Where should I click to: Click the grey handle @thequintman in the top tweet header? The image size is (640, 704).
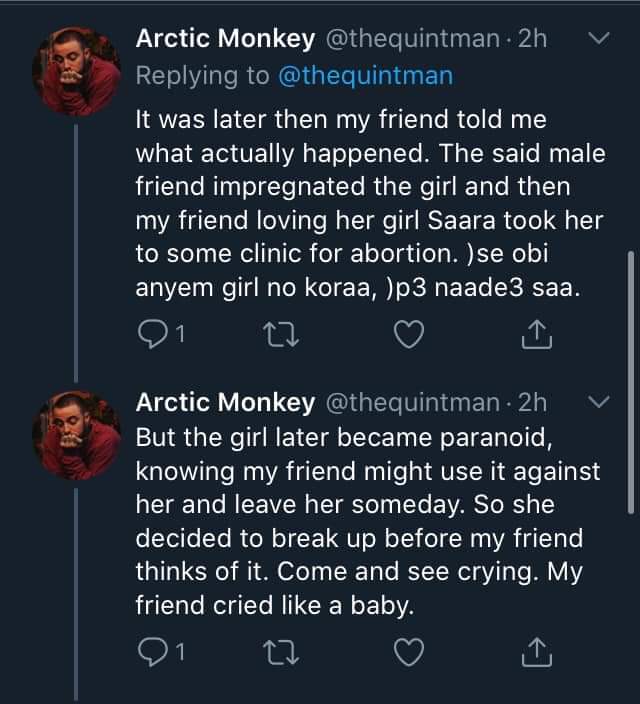pos(412,40)
